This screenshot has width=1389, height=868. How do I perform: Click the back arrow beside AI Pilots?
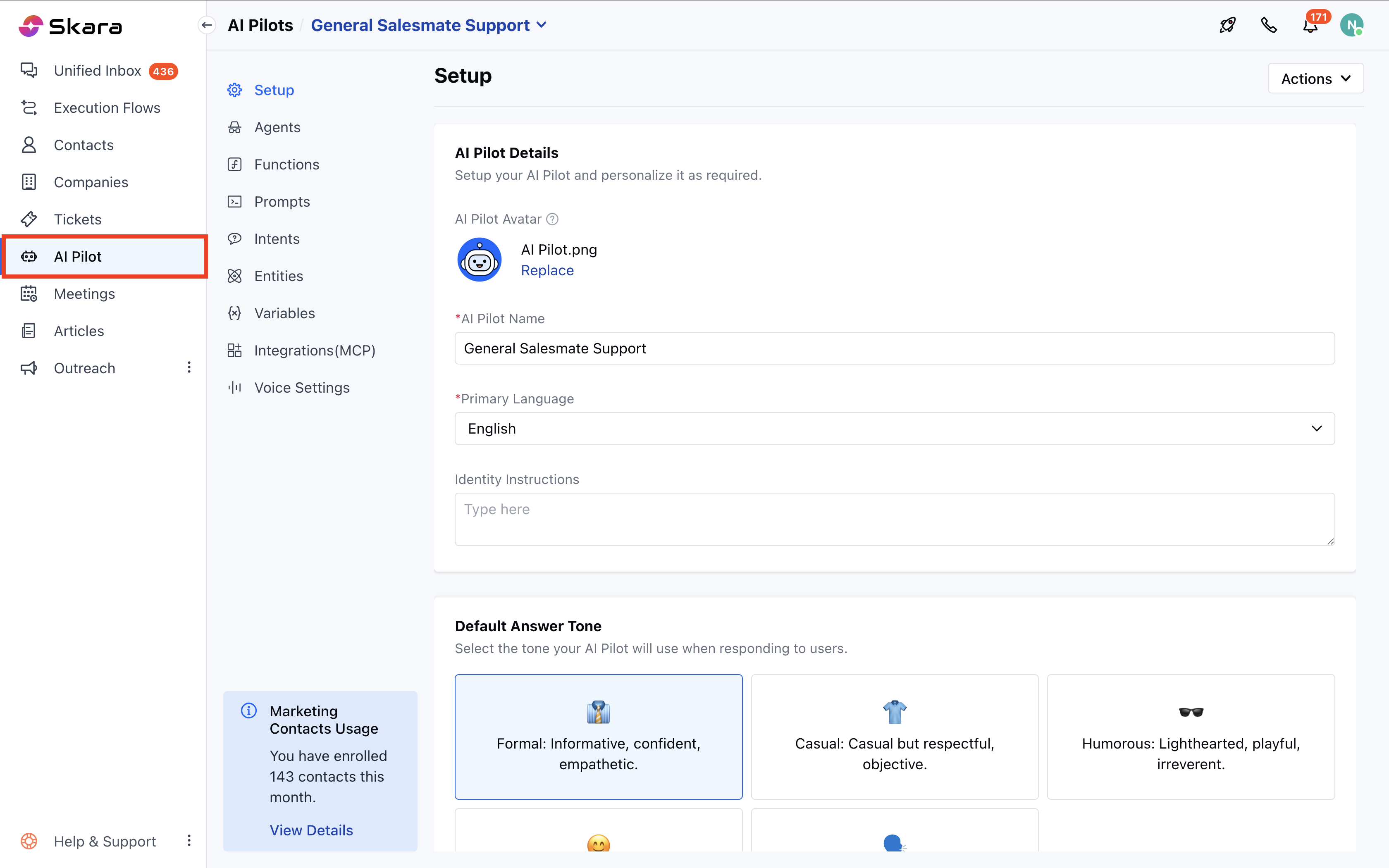point(207,25)
